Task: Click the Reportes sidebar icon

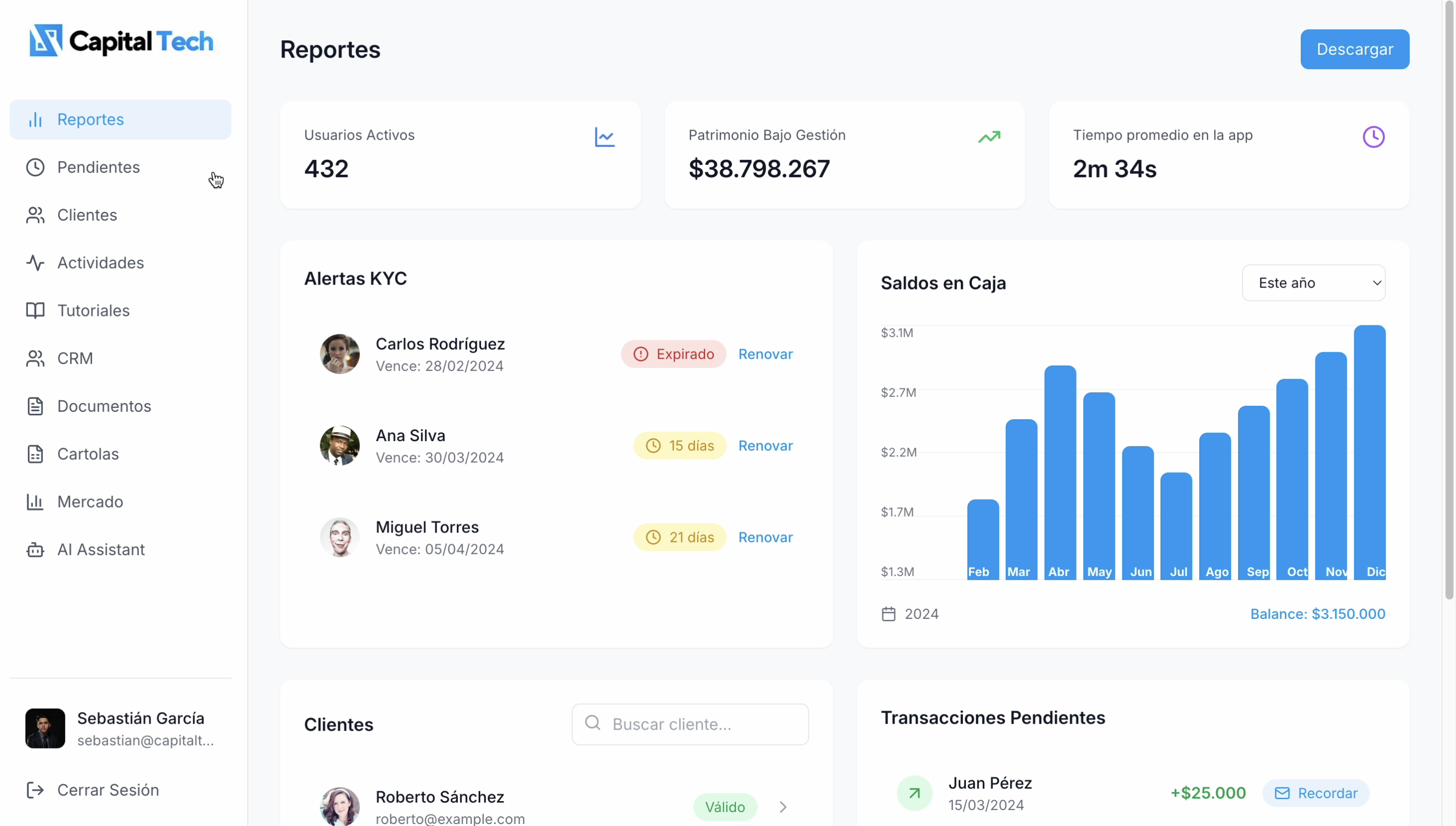Action: click(35, 119)
